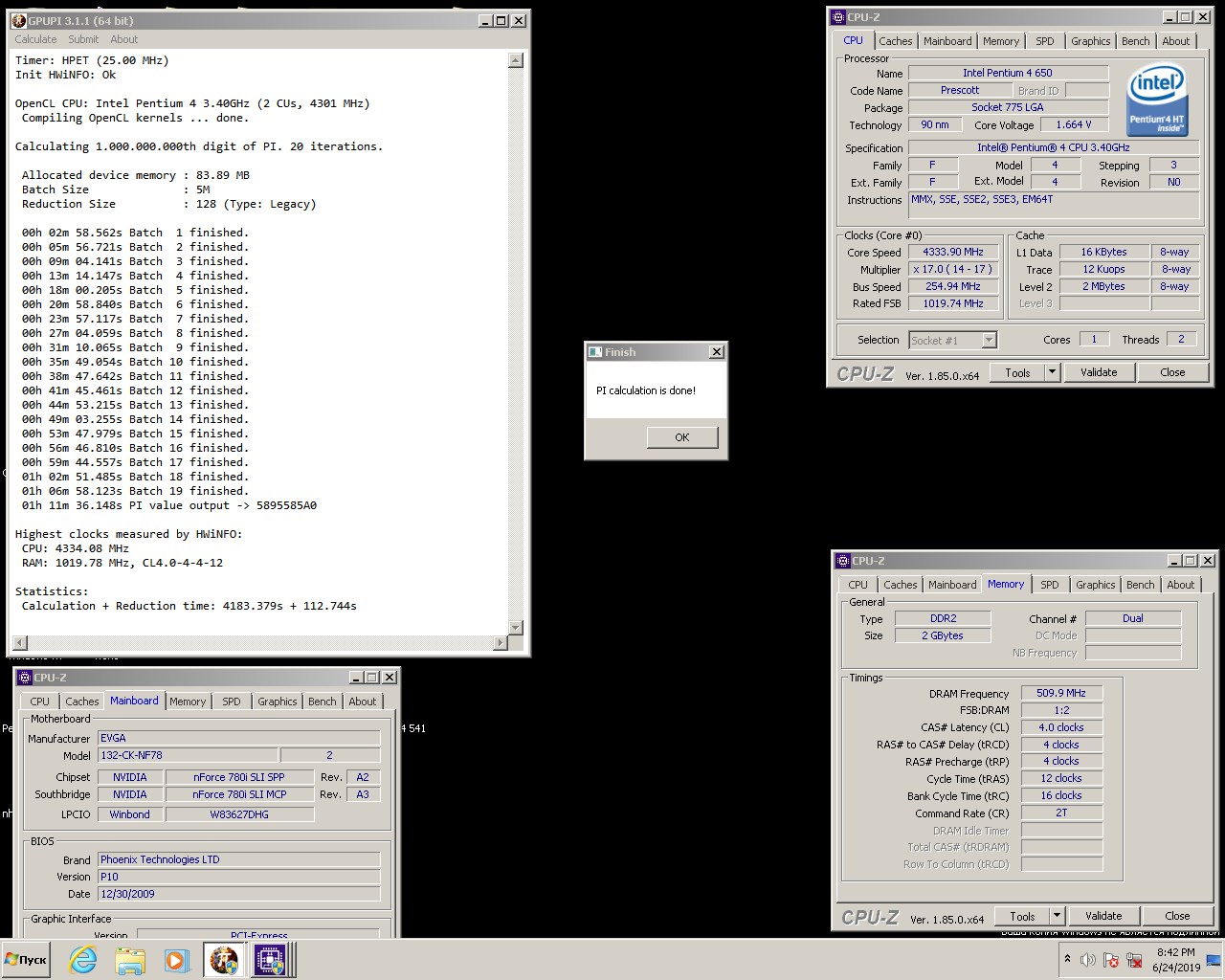Screen dimensions: 1225x980
Task: Open Caches tab in top CPU-Z window
Action: pos(896,41)
